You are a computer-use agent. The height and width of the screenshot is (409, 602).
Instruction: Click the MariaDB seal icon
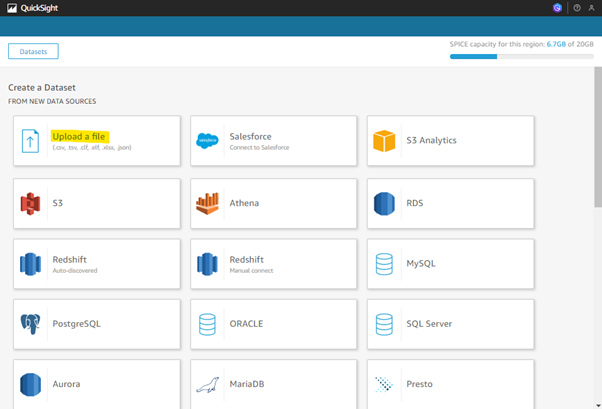(207, 385)
